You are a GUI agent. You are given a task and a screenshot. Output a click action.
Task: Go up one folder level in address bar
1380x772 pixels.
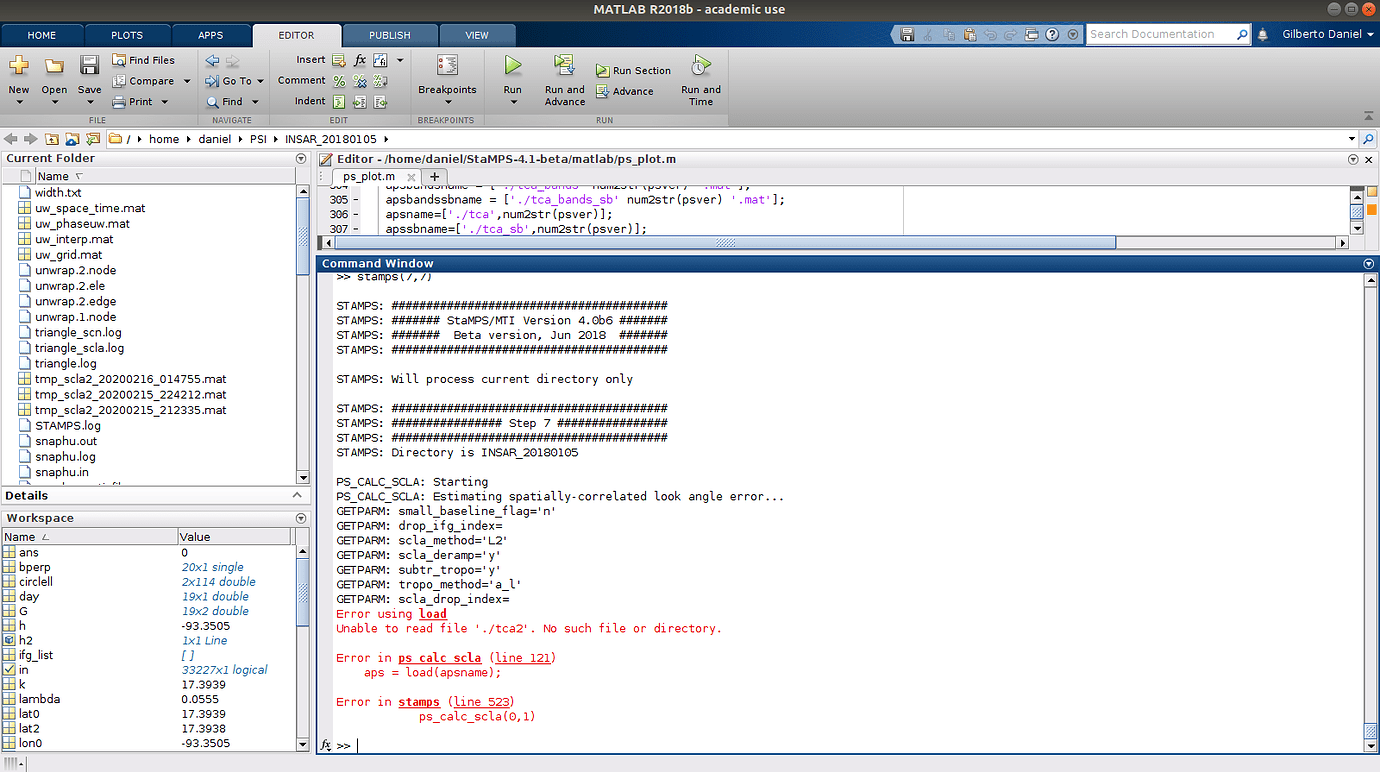tap(50, 139)
